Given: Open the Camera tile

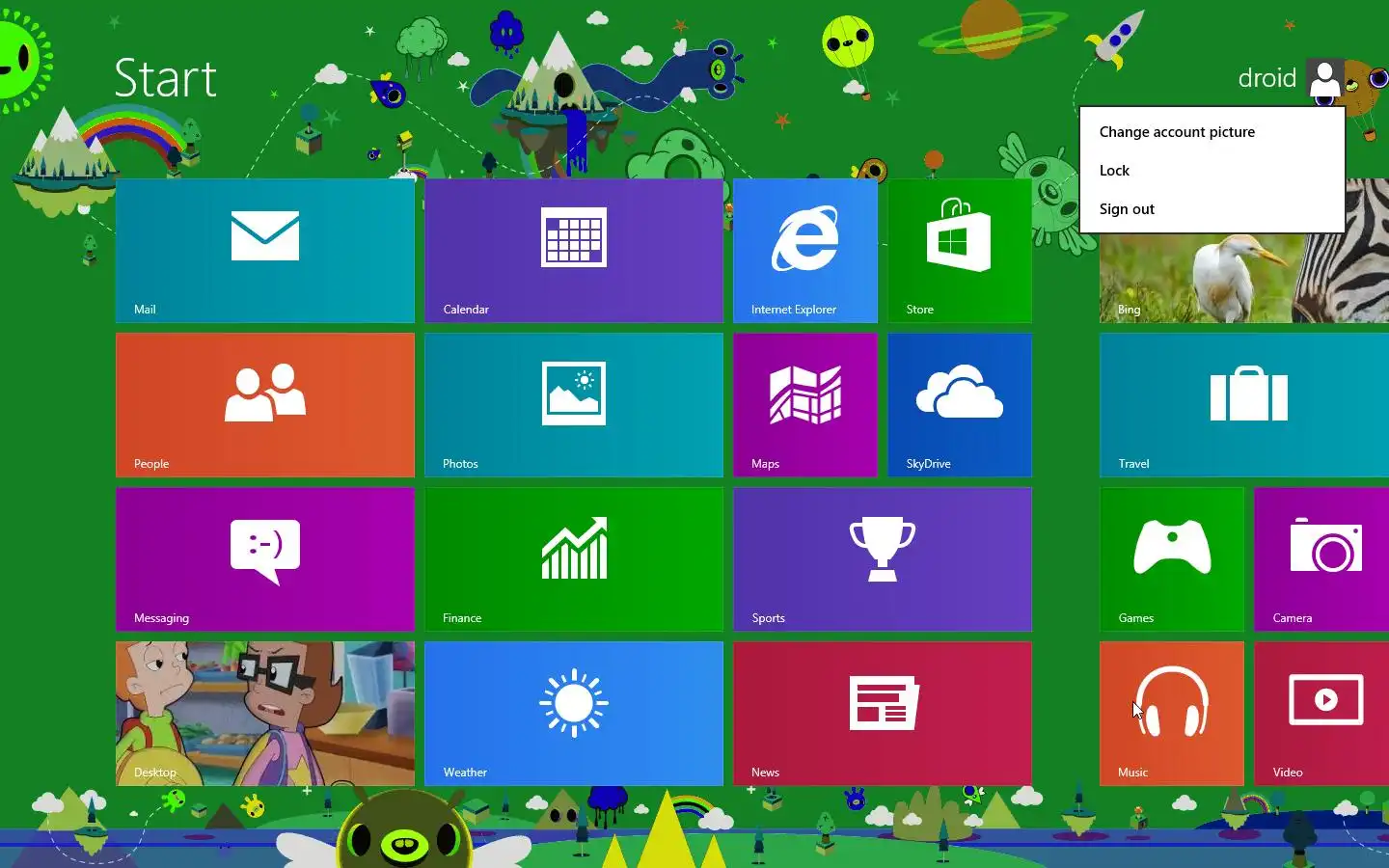Looking at the screenshot, I should pyautogui.click(x=1321, y=559).
